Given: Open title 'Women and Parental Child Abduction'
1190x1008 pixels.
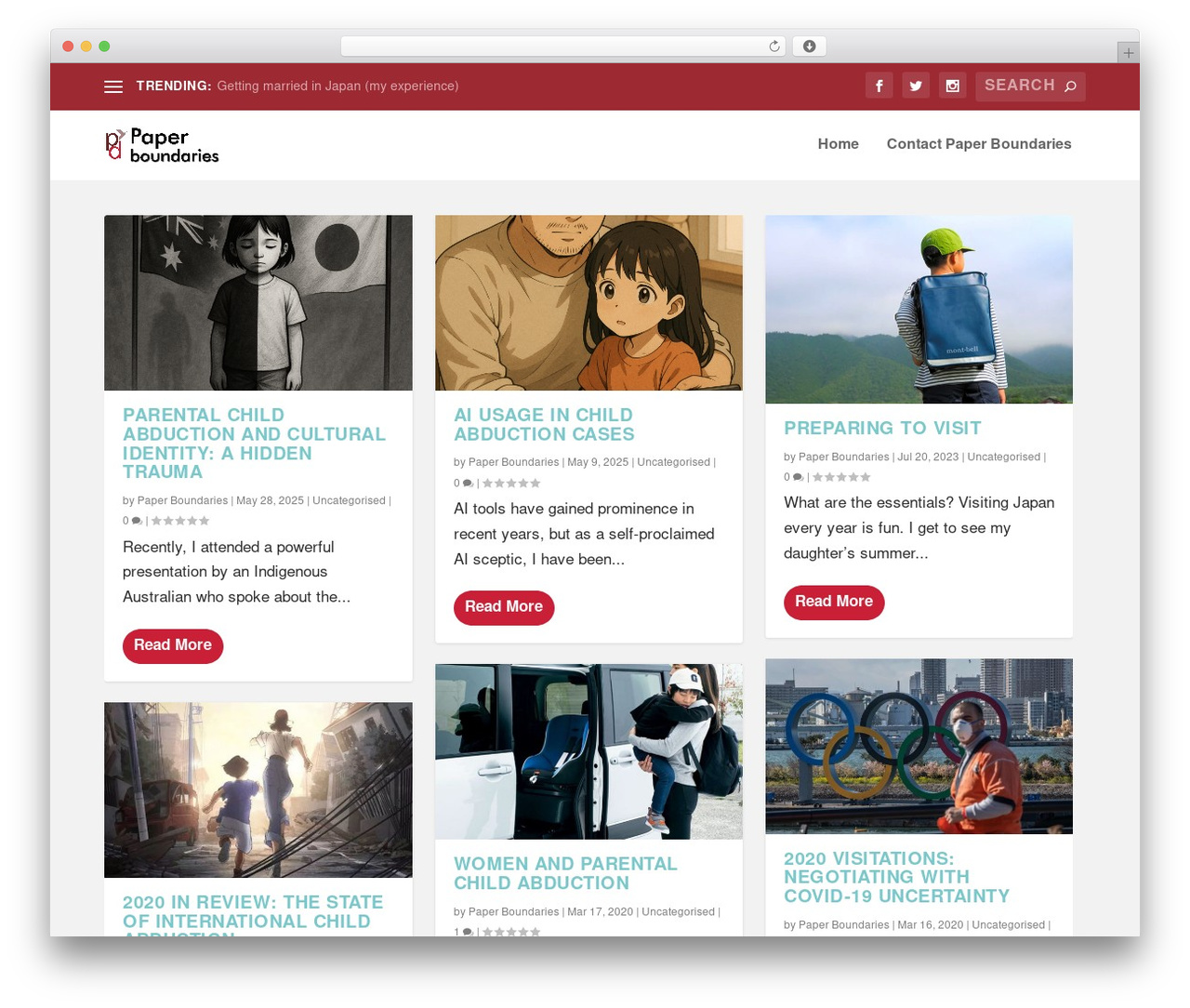Looking at the screenshot, I should click(565, 874).
